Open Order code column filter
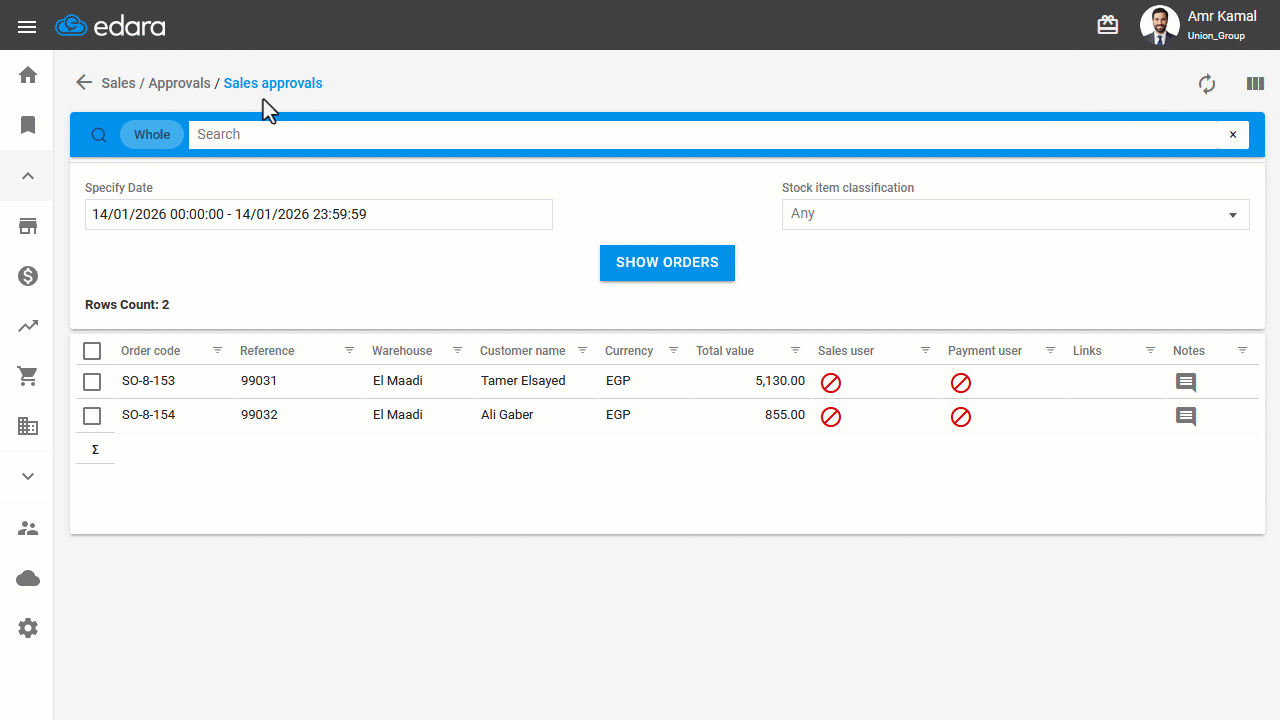The image size is (1280, 720). (x=217, y=351)
